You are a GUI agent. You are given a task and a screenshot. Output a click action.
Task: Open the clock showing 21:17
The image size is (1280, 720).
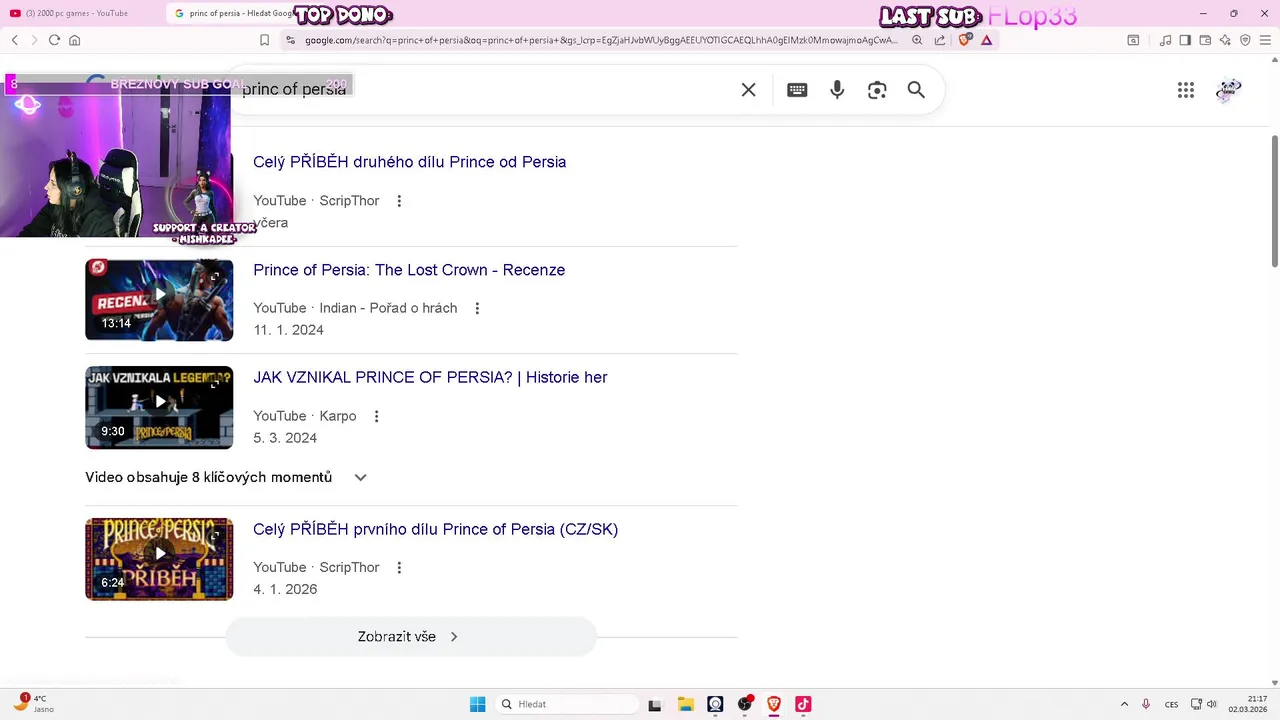(1248, 704)
